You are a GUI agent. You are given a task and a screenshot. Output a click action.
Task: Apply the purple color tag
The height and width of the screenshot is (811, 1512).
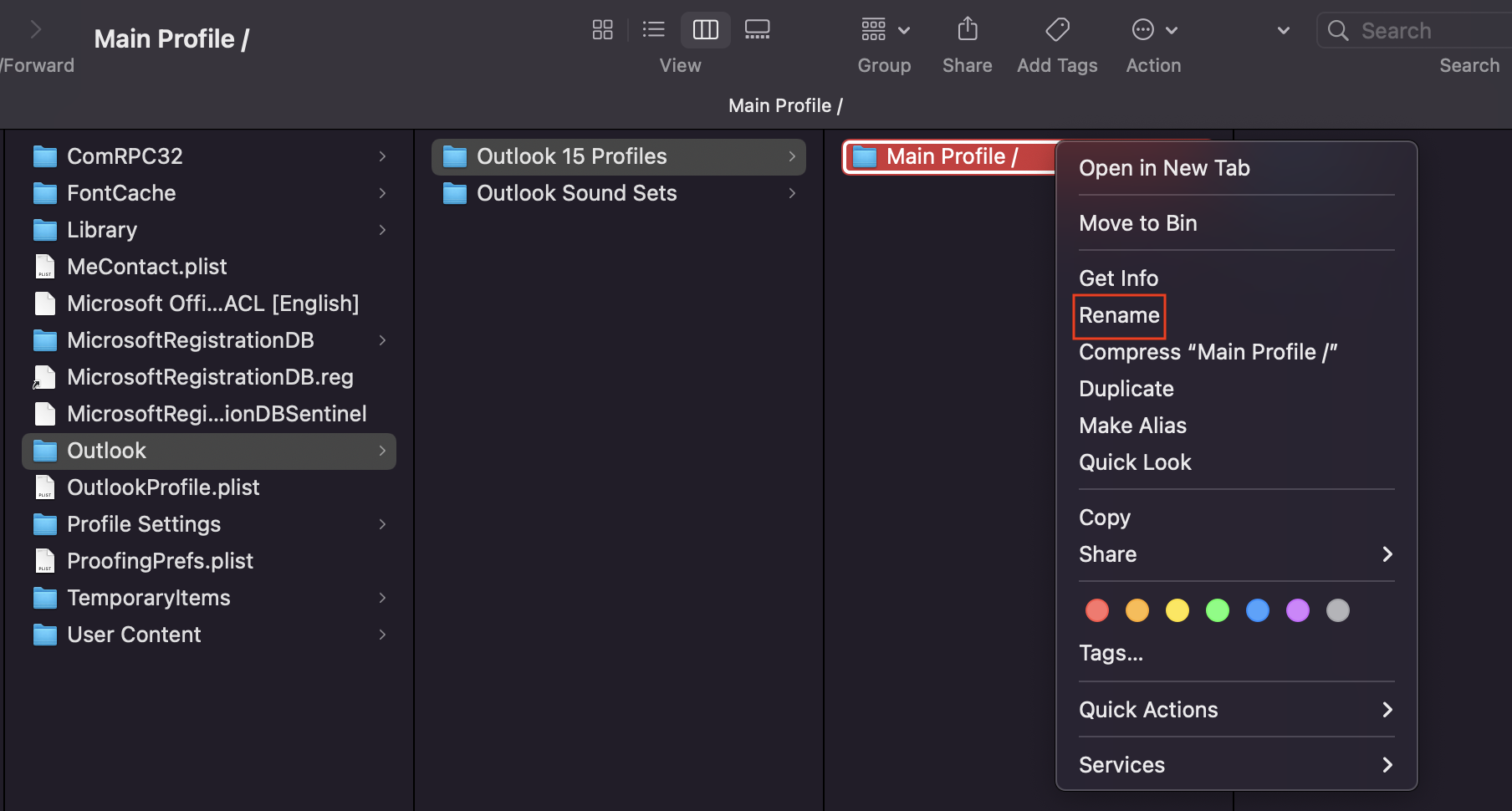1297,610
